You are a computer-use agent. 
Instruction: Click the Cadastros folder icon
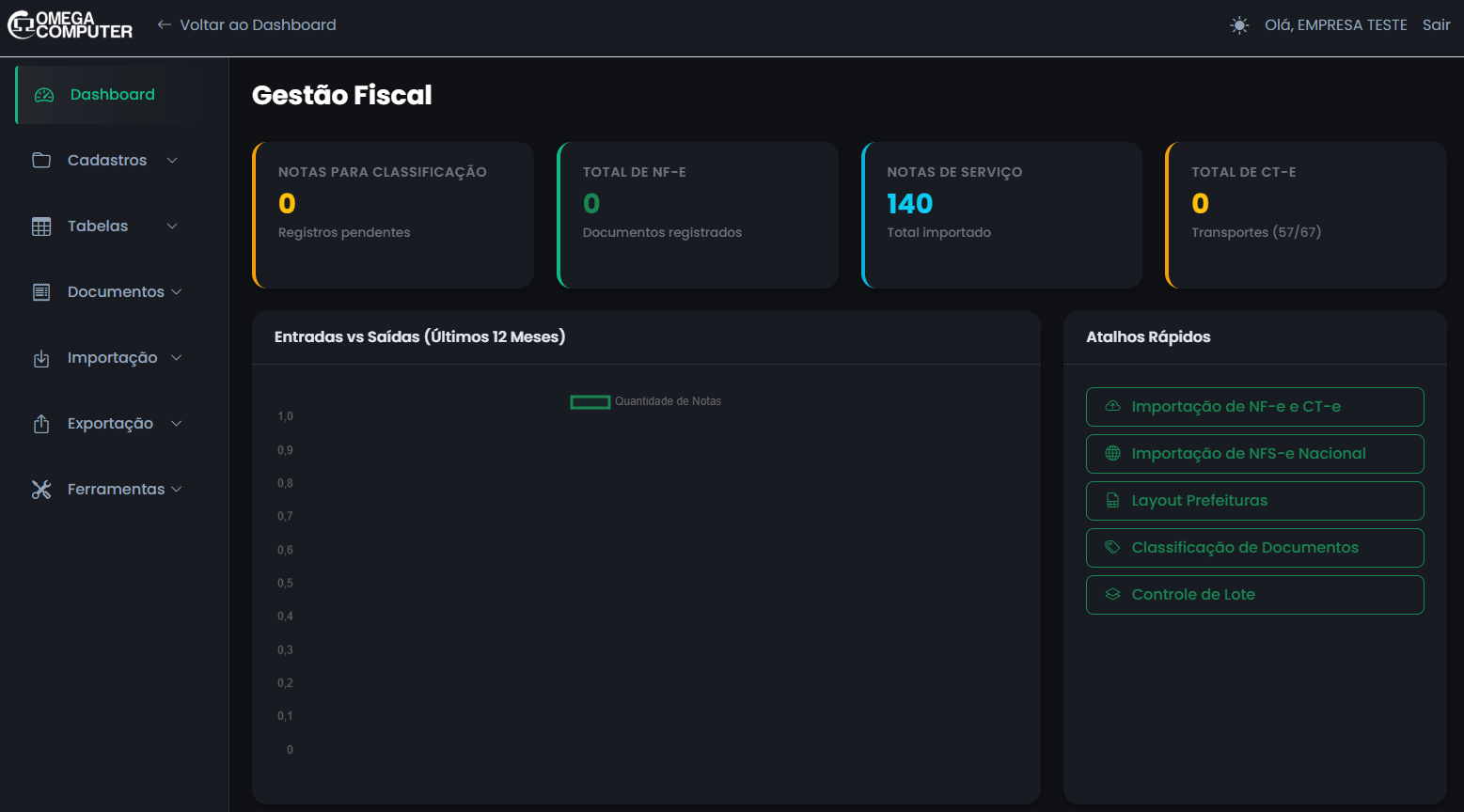tap(41, 161)
